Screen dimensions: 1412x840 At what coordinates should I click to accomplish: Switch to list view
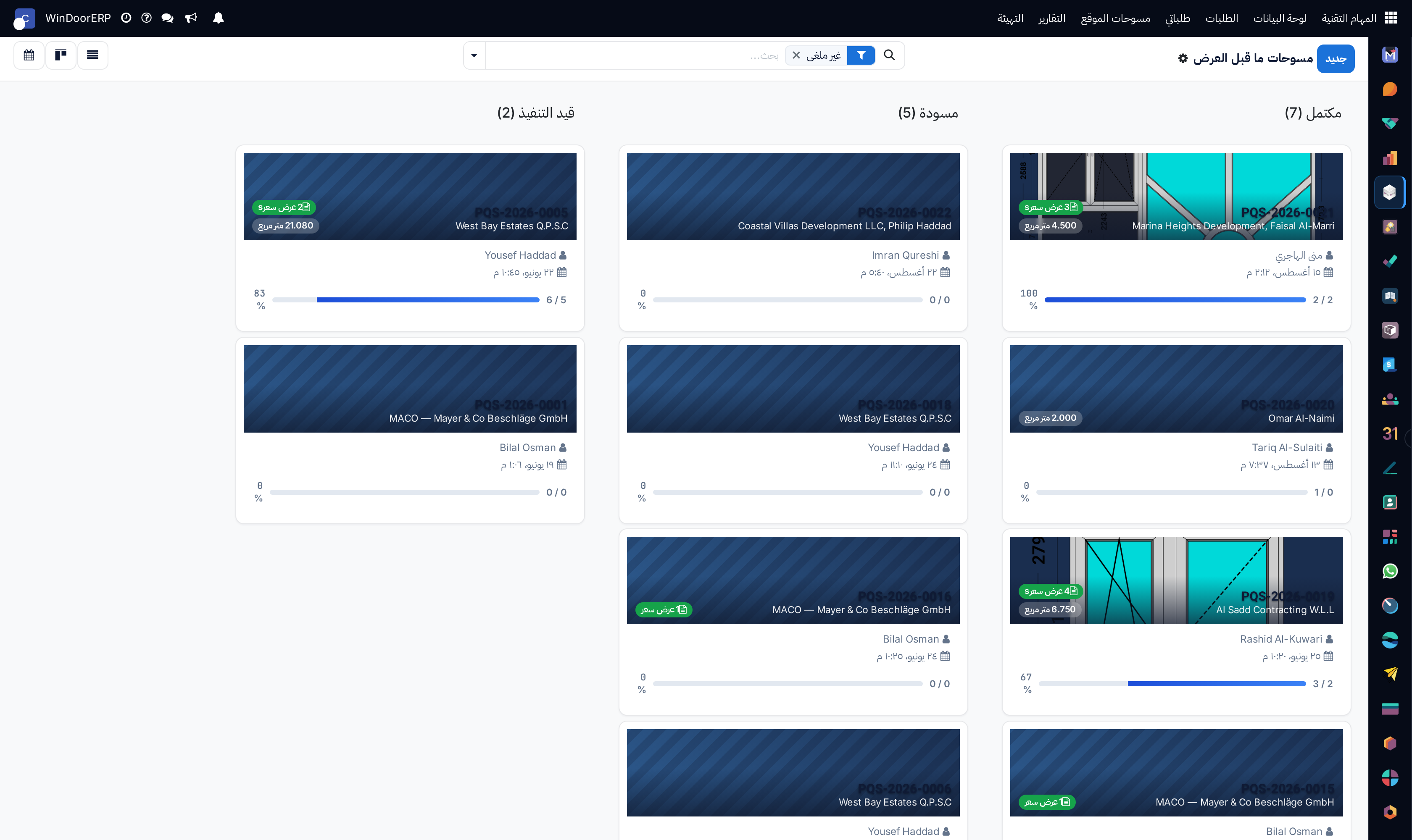click(92, 55)
